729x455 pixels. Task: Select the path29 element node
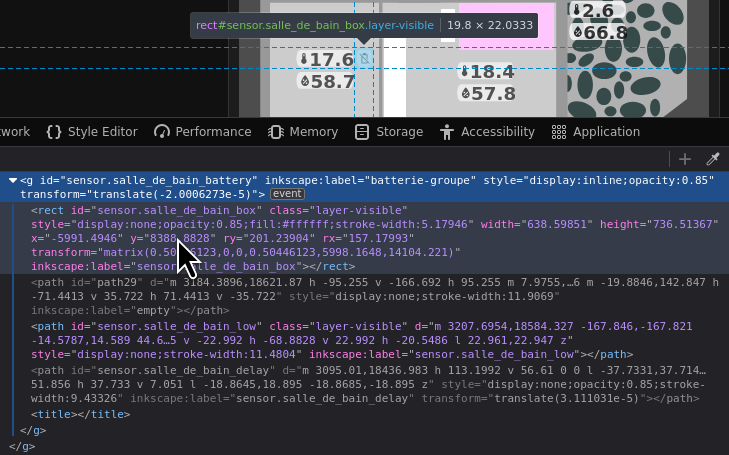(364, 296)
